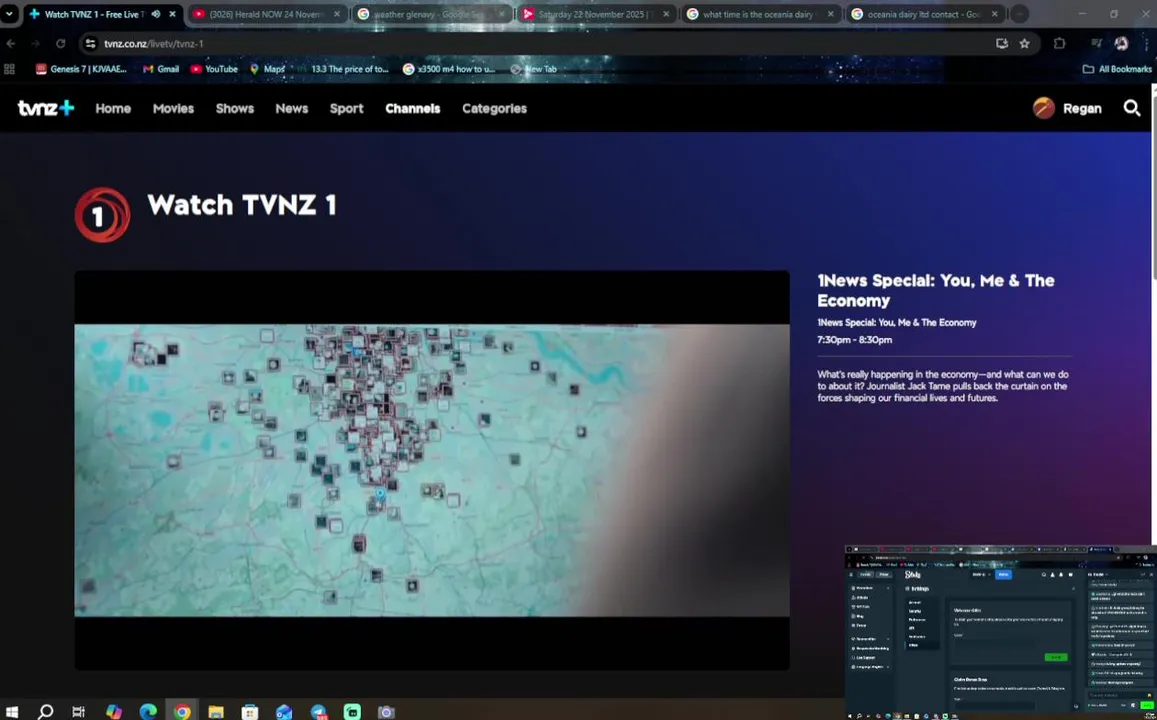The width and height of the screenshot is (1157, 720).
Task: Open Shows section
Action: click(x=235, y=108)
